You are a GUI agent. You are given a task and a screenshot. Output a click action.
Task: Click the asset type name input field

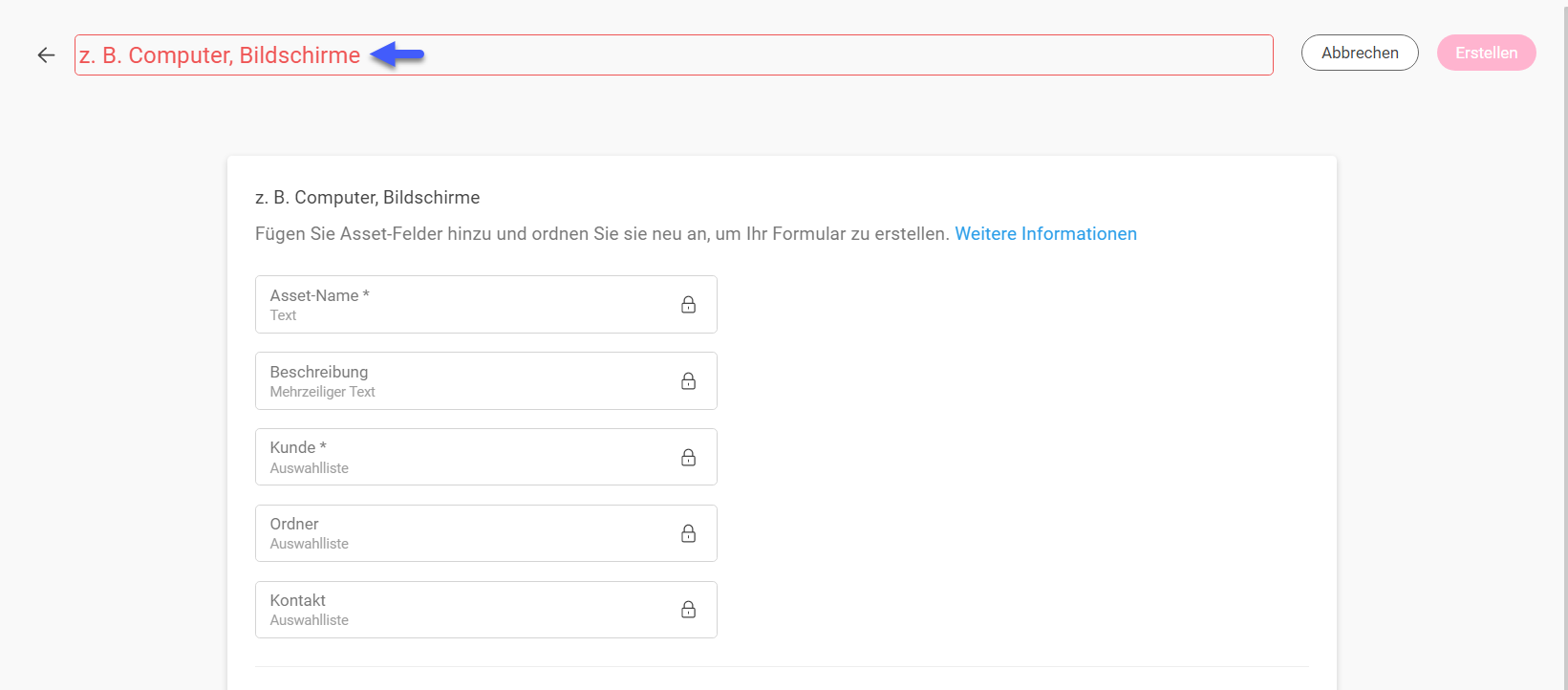674,54
